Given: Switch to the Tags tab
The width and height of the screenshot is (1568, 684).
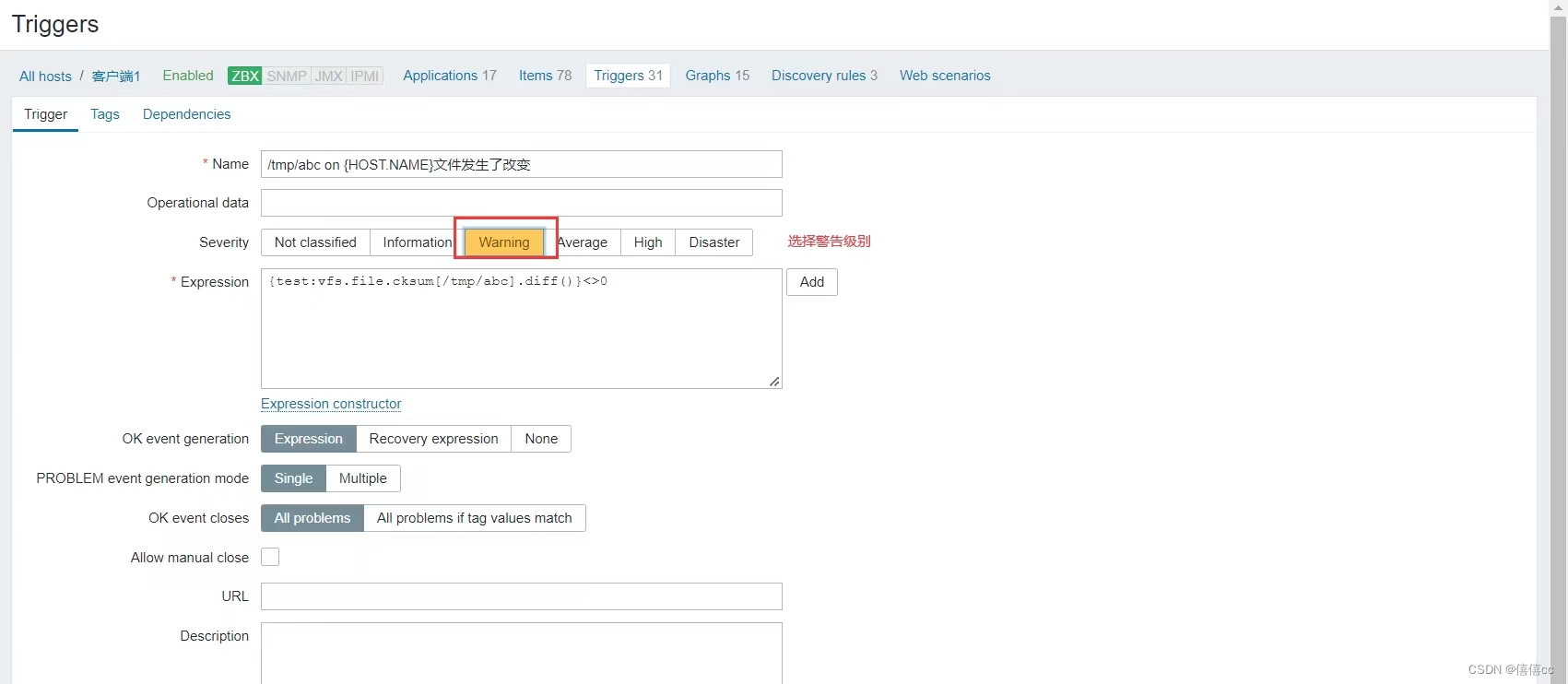Looking at the screenshot, I should click(105, 114).
